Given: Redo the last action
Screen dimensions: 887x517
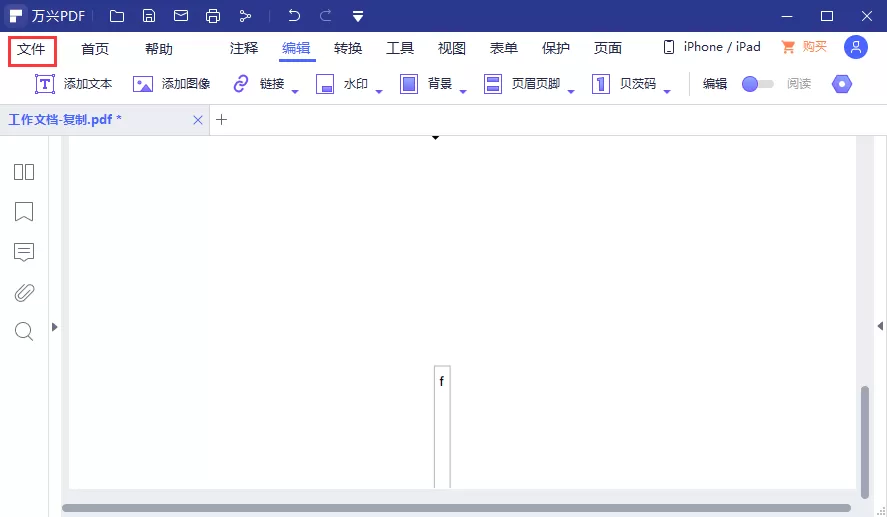Looking at the screenshot, I should [x=325, y=15].
